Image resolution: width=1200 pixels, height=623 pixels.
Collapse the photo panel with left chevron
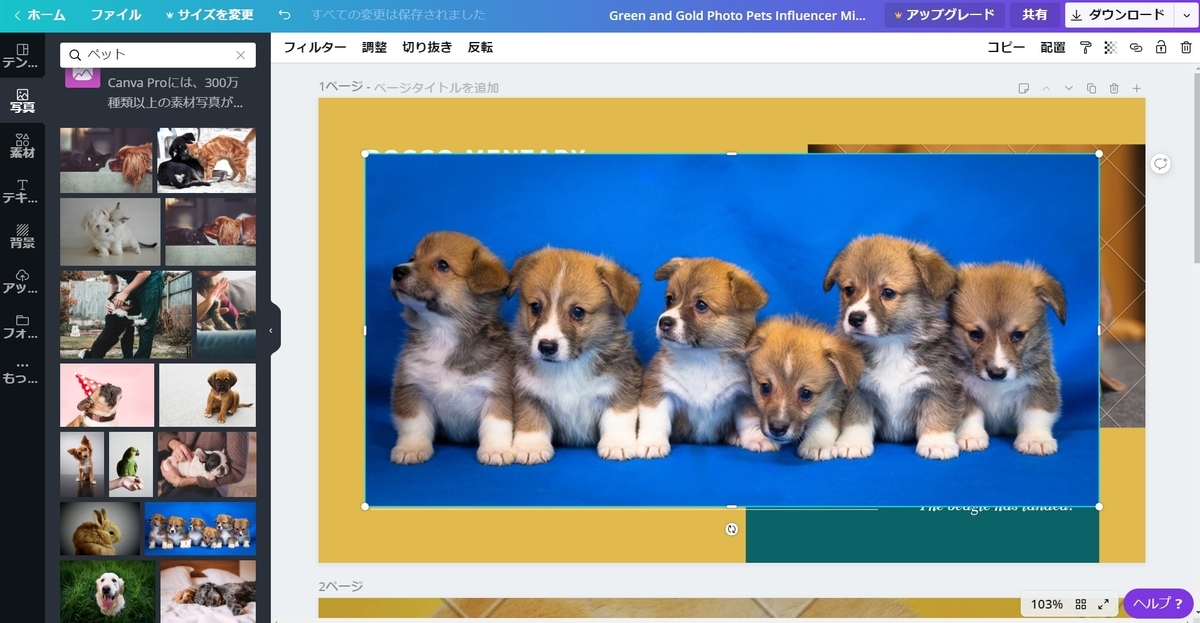pyautogui.click(x=271, y=328)
